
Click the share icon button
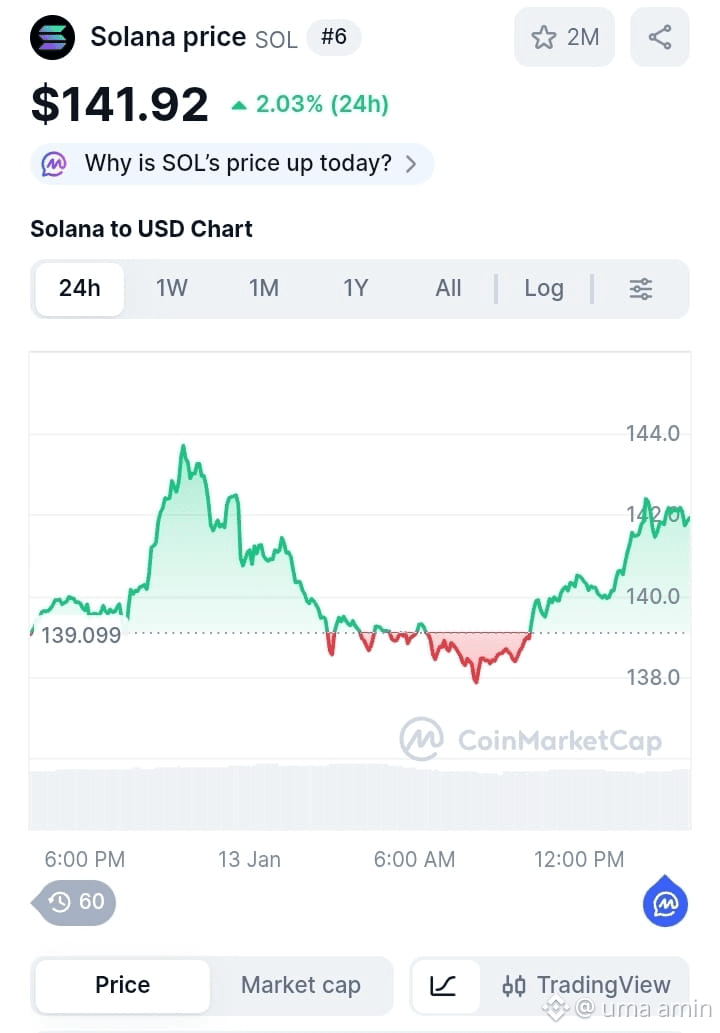point(660,38)
